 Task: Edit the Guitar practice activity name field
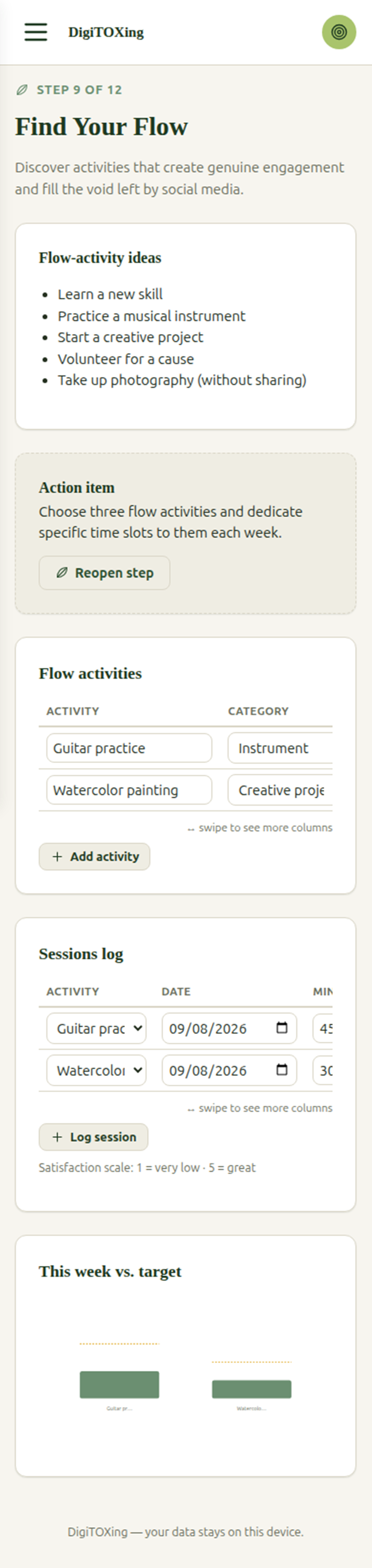(129, 748)
